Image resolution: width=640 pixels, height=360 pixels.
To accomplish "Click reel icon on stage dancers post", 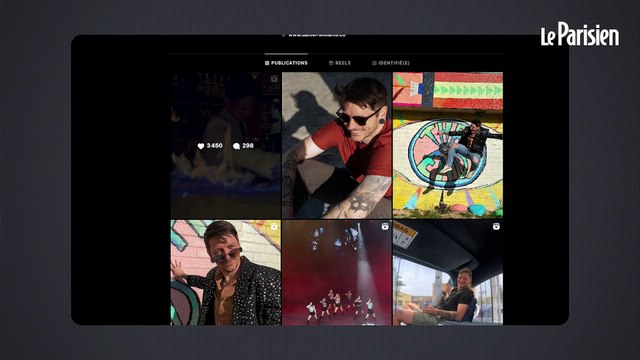I will [x=385, y=226].
